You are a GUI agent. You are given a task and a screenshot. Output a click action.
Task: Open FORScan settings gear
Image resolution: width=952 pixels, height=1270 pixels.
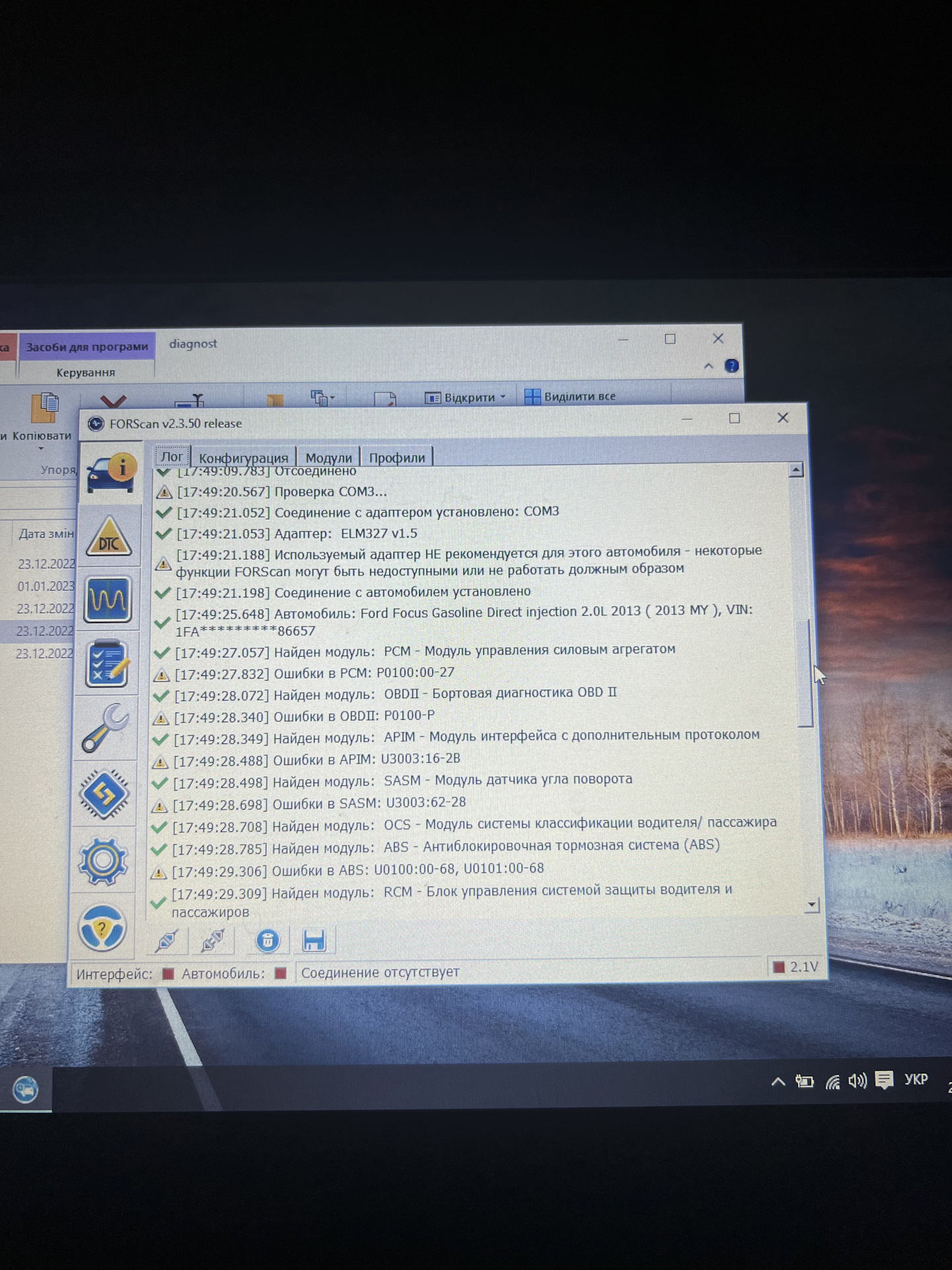coord(102,861)
